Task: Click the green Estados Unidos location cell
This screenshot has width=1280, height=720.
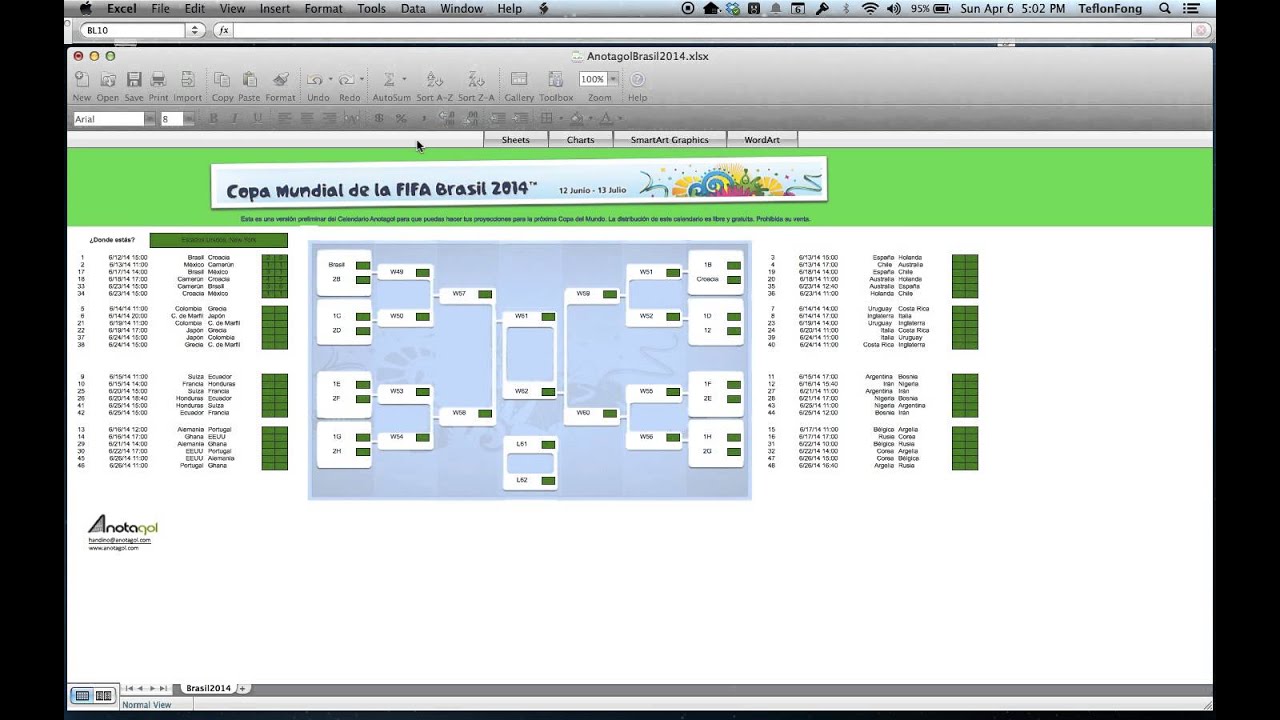Action: pyautogui.click(x=218, y=240)
